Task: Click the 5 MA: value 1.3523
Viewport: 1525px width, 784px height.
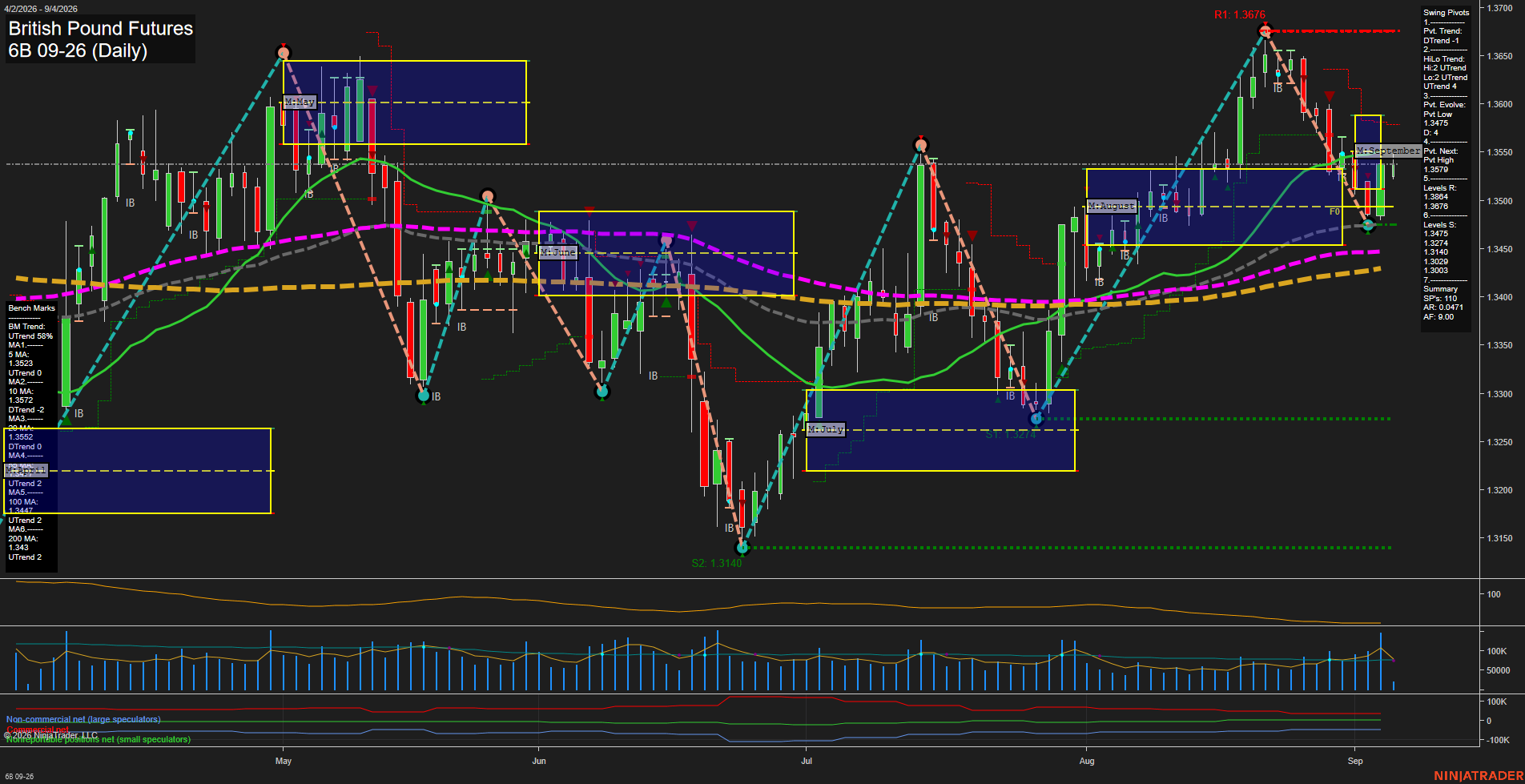Action: [x=21, y=364]
